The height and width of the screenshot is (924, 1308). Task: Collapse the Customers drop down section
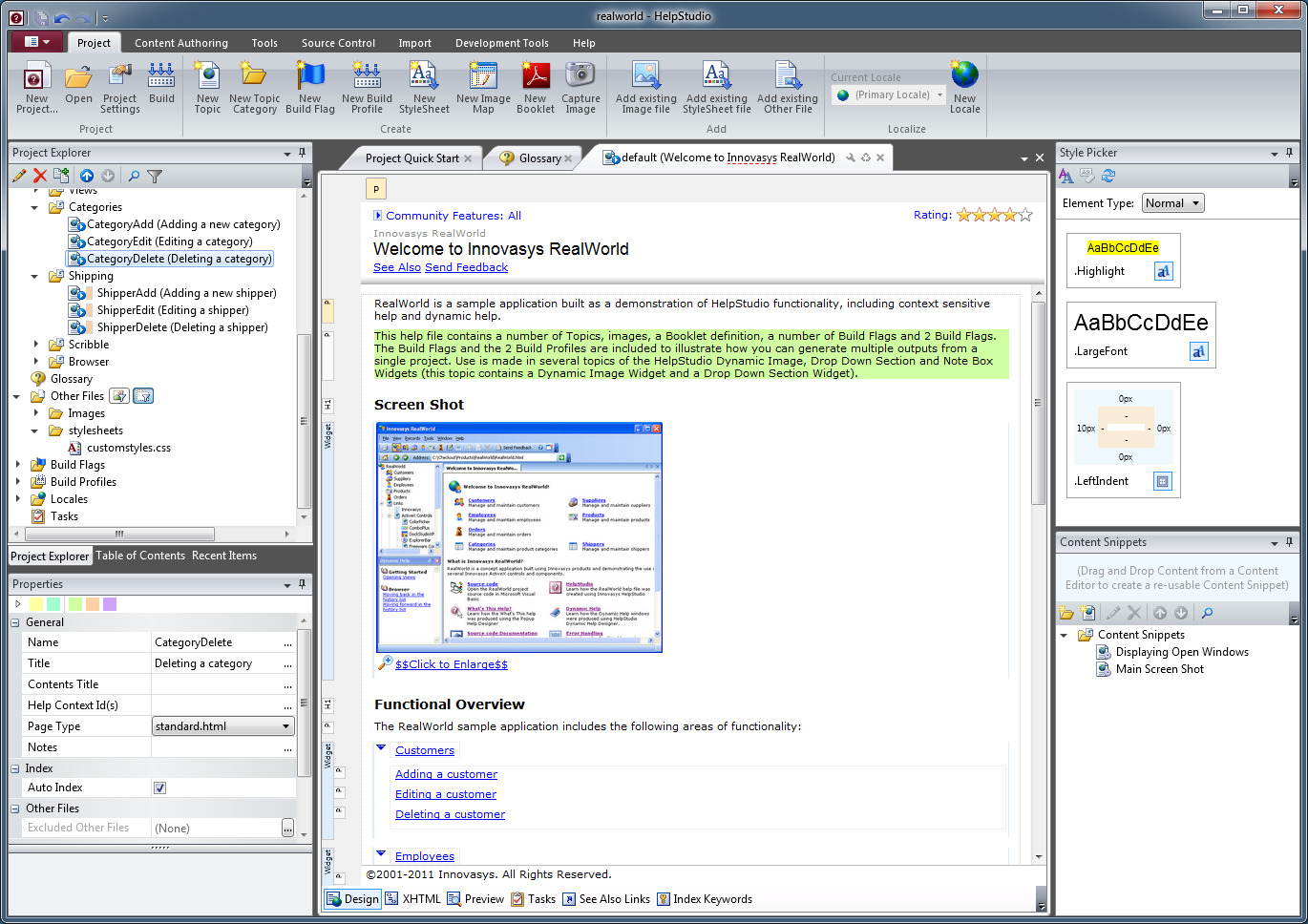click(x=381, y=749)
